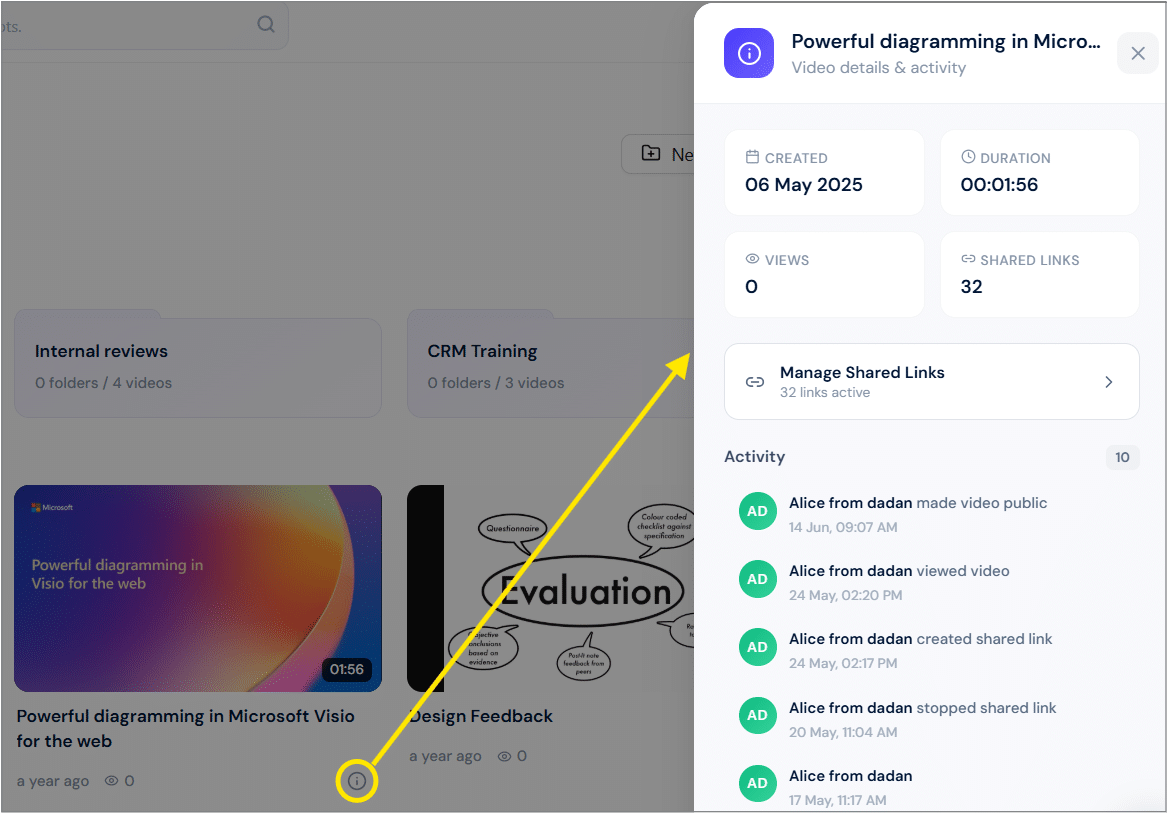The image size is (1167, 813).
Task: Open the CRM Training folder
Action: (551, 364)
